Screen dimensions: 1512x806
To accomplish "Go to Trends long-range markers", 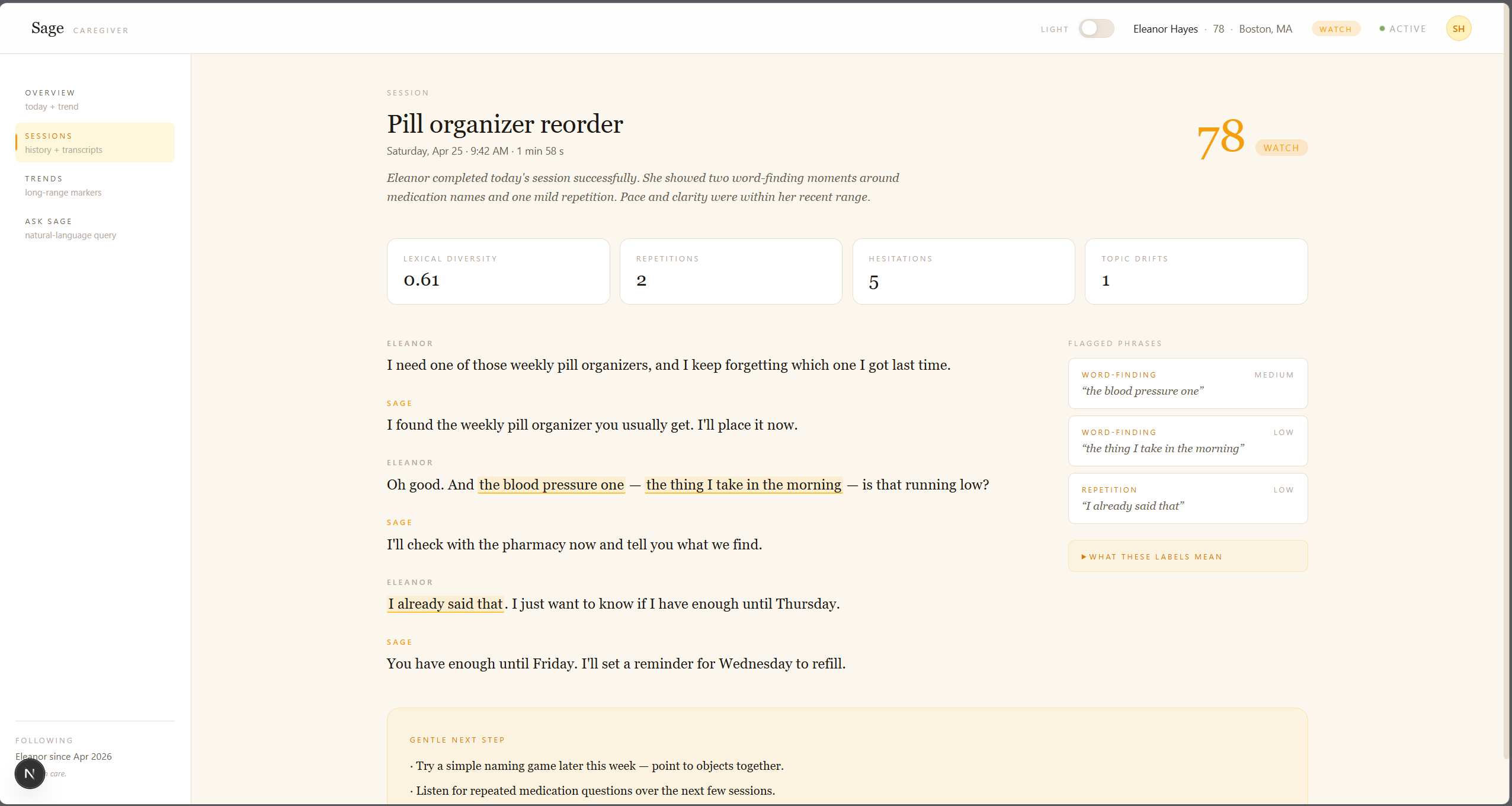I will 63,185.
